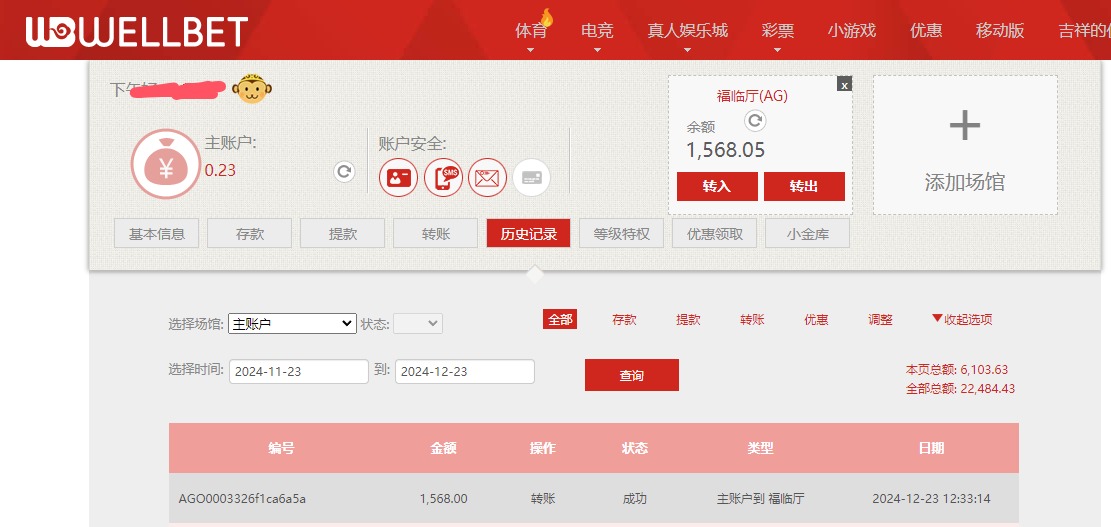Refresh the main account balance
Screen dimensions: 1111x527
click(344, 172)
